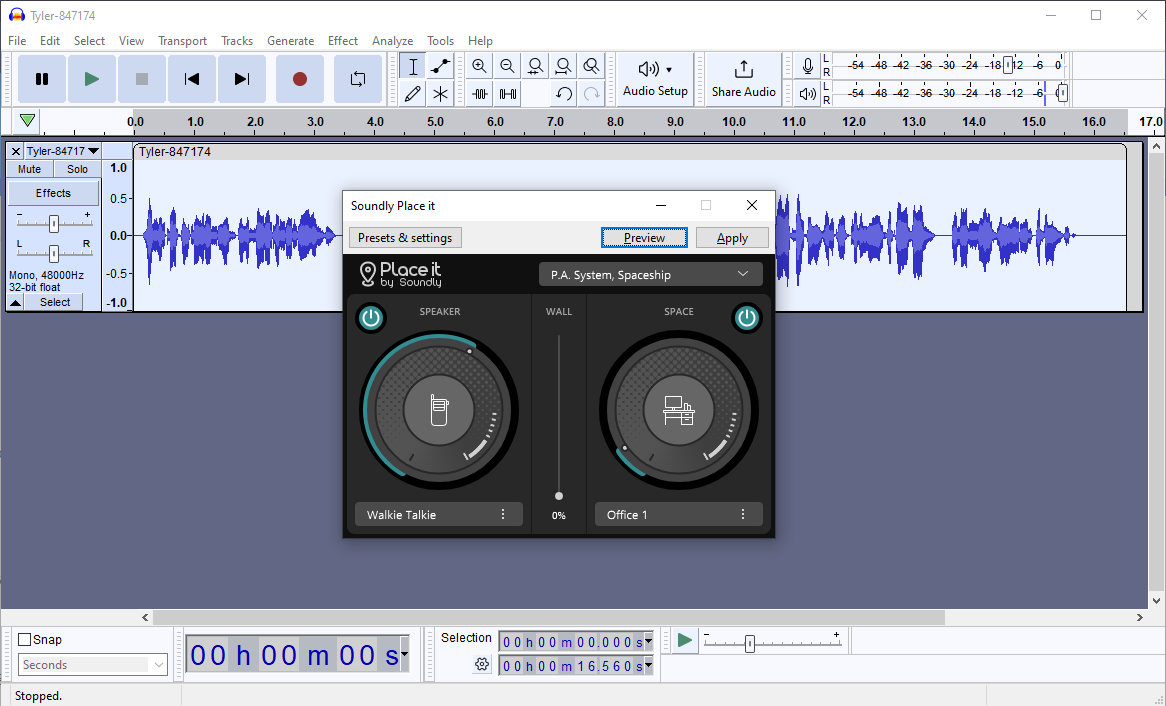This screenshot has width=1166, height=706.
Task: Click the Pause transport button
Action: coord(42,79)
